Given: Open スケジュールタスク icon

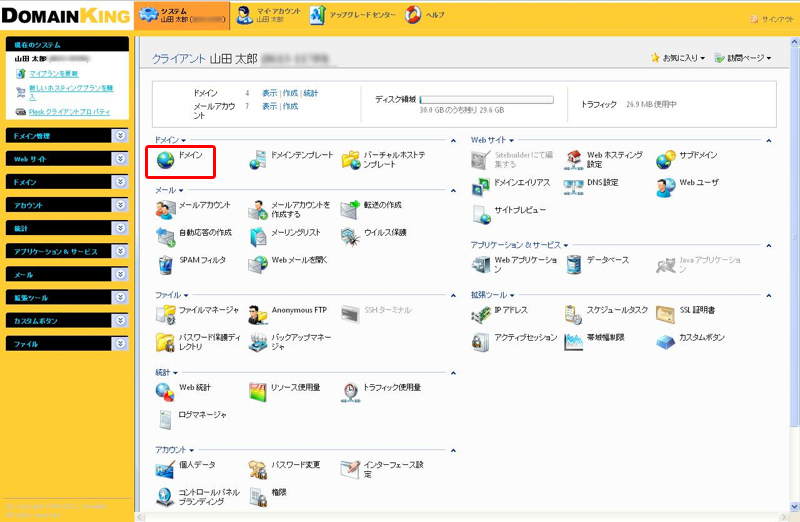Looking at the screenshot, I should [573, 315].
